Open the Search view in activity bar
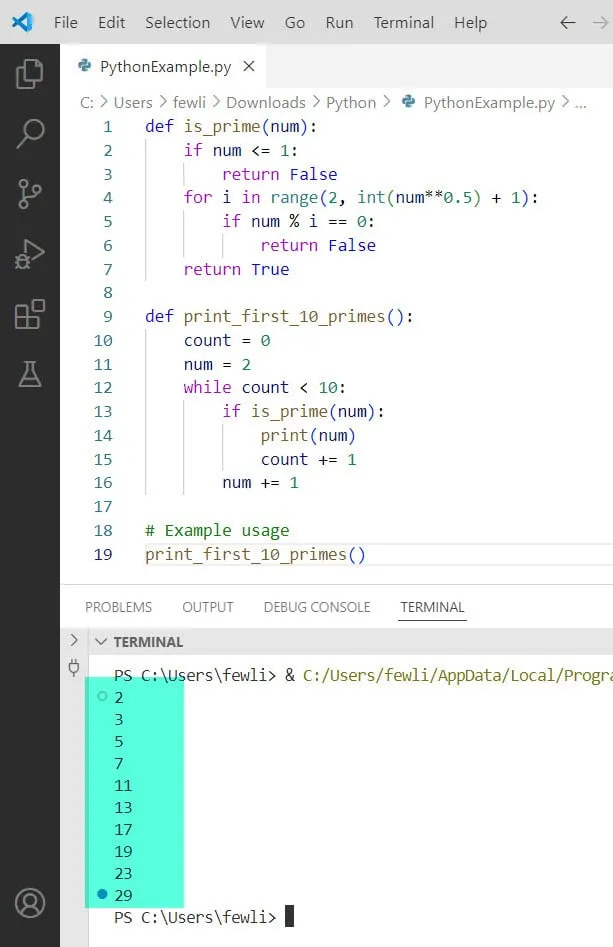Image resolution: width=613 pixels, height=947 pixels. coord(30,133)
